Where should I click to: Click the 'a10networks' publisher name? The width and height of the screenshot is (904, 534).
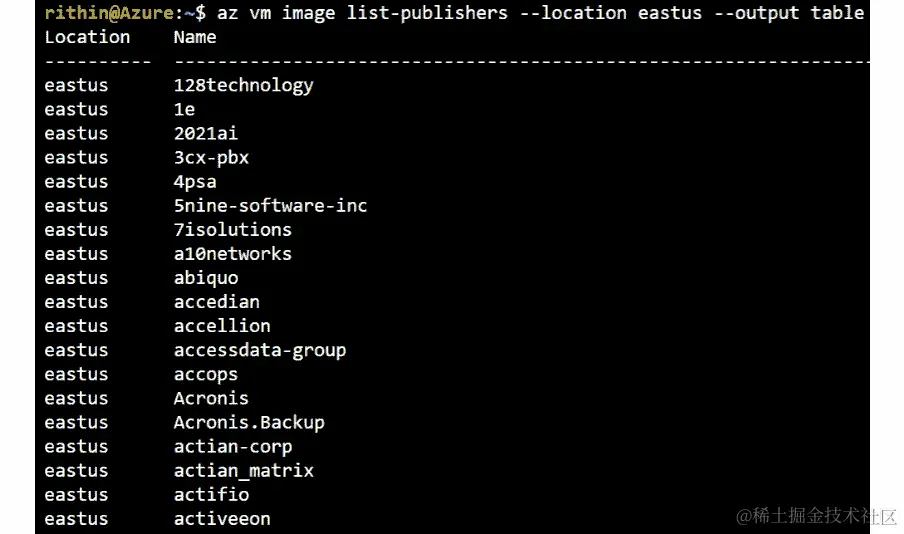[x=233, y=254]
